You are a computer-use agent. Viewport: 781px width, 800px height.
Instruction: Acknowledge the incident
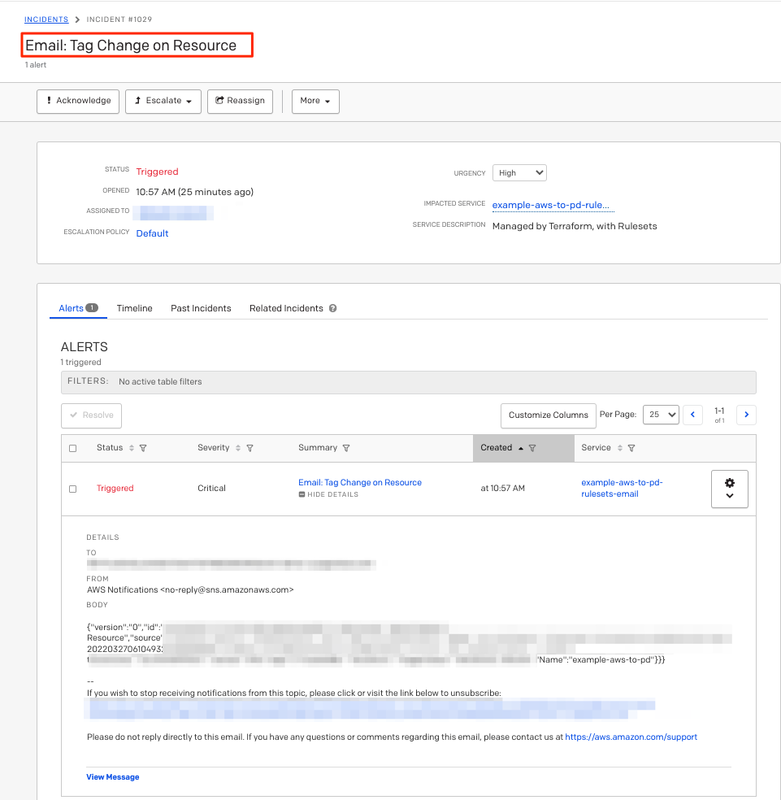(x=78, y=101)
